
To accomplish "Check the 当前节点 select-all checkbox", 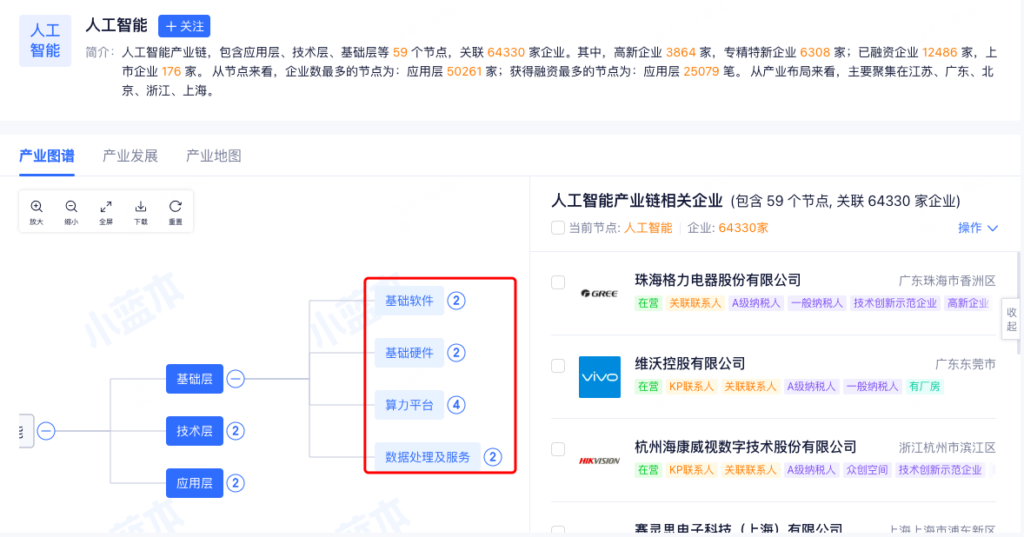I will coord(558,228).
